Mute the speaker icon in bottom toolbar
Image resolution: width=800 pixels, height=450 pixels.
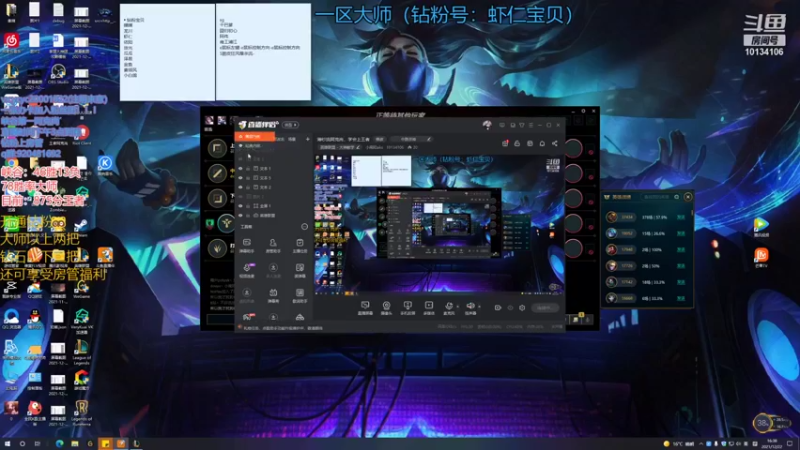tap(470, 306)
